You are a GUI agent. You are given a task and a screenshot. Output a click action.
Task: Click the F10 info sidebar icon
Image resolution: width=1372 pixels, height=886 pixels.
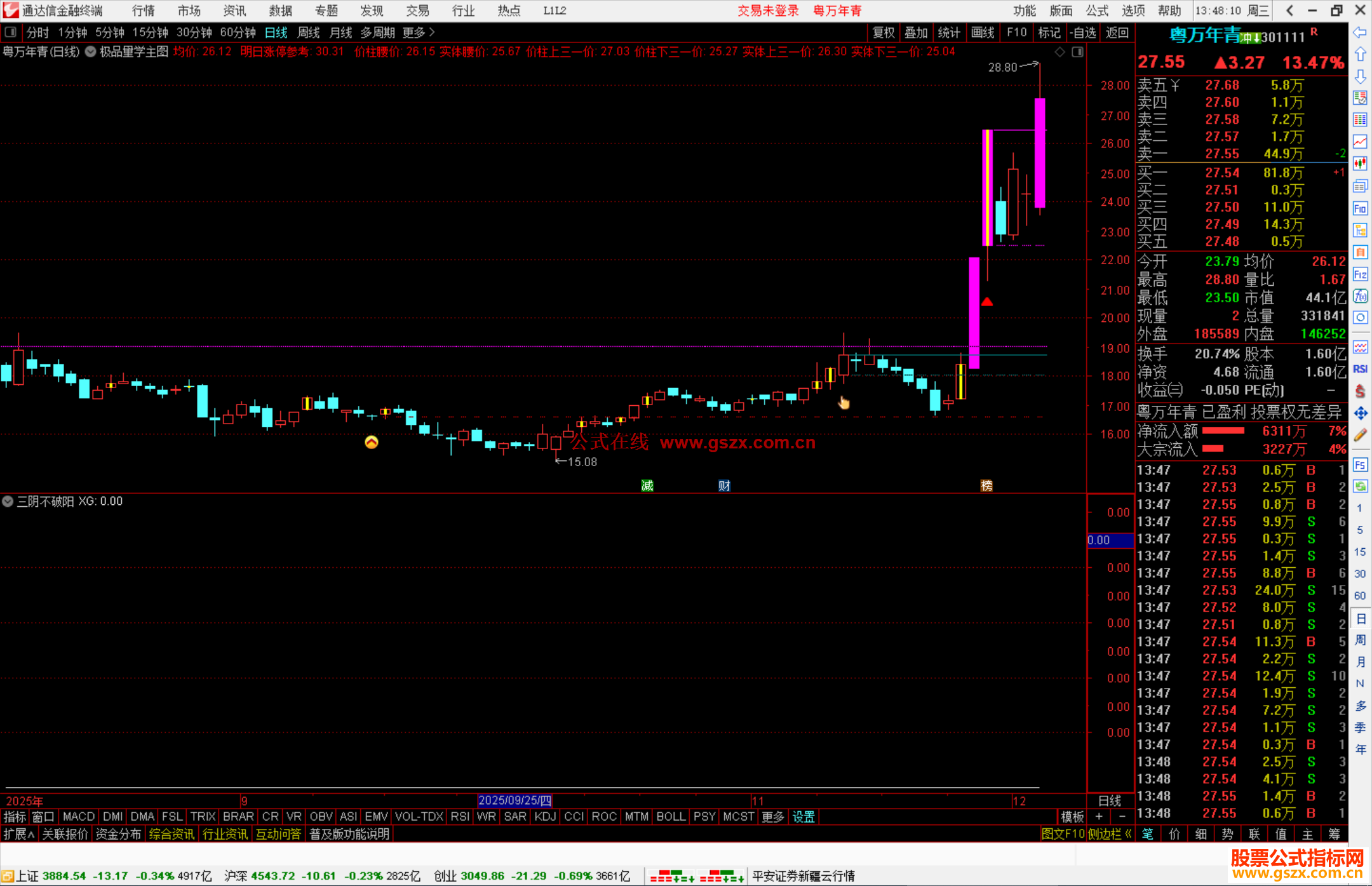[1360, 208]
